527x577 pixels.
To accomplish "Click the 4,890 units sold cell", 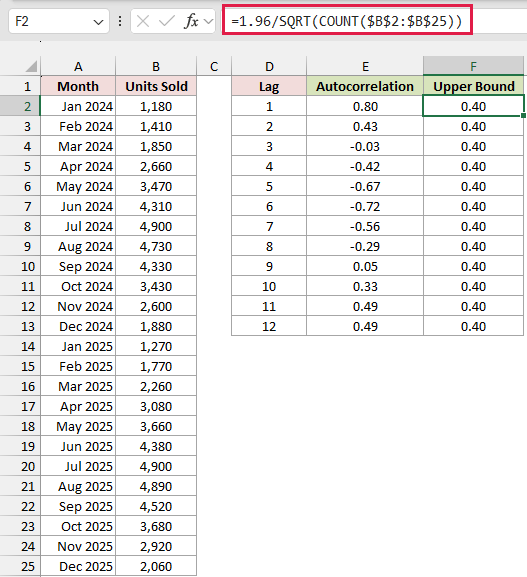I will [x=156, y=486].
